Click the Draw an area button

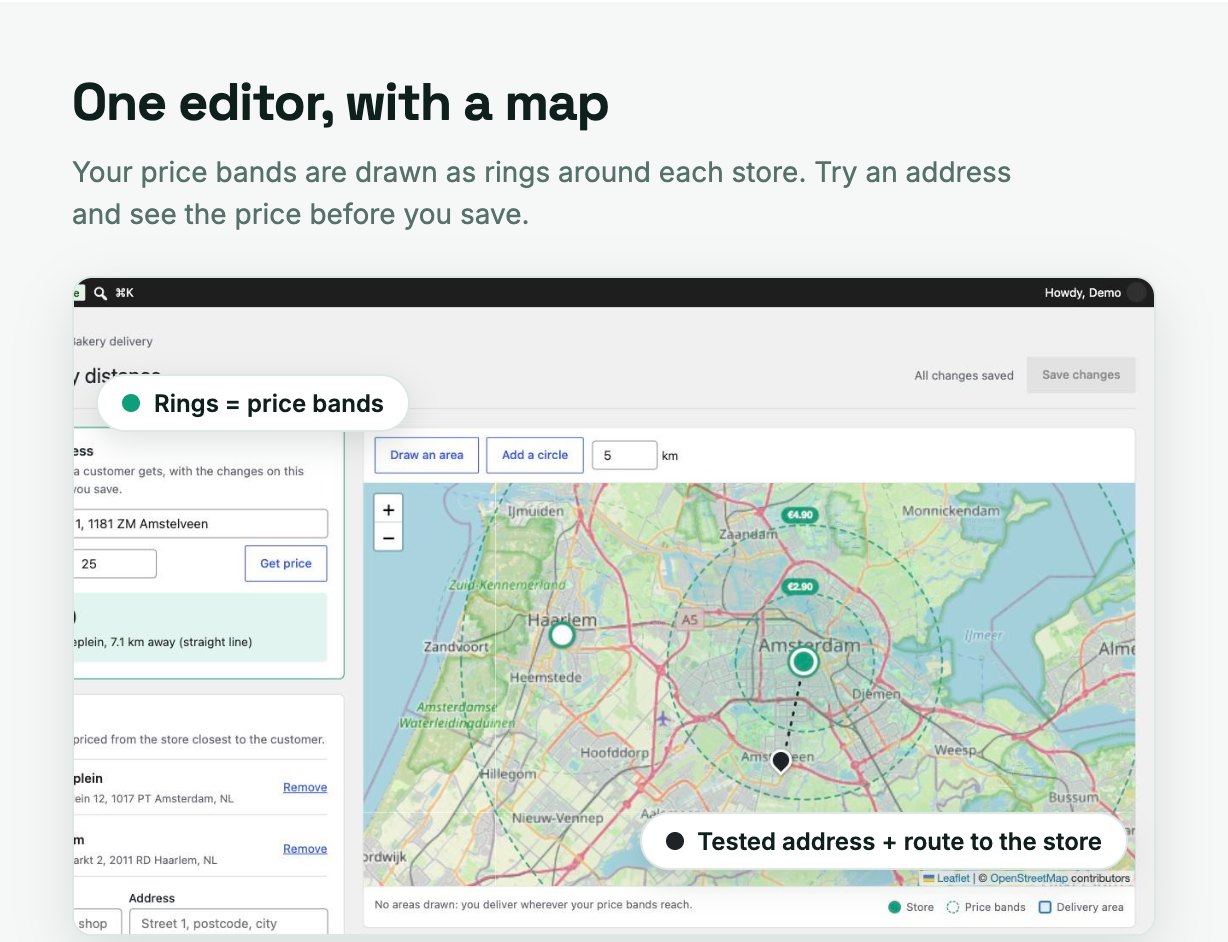[x=427, y=455]
